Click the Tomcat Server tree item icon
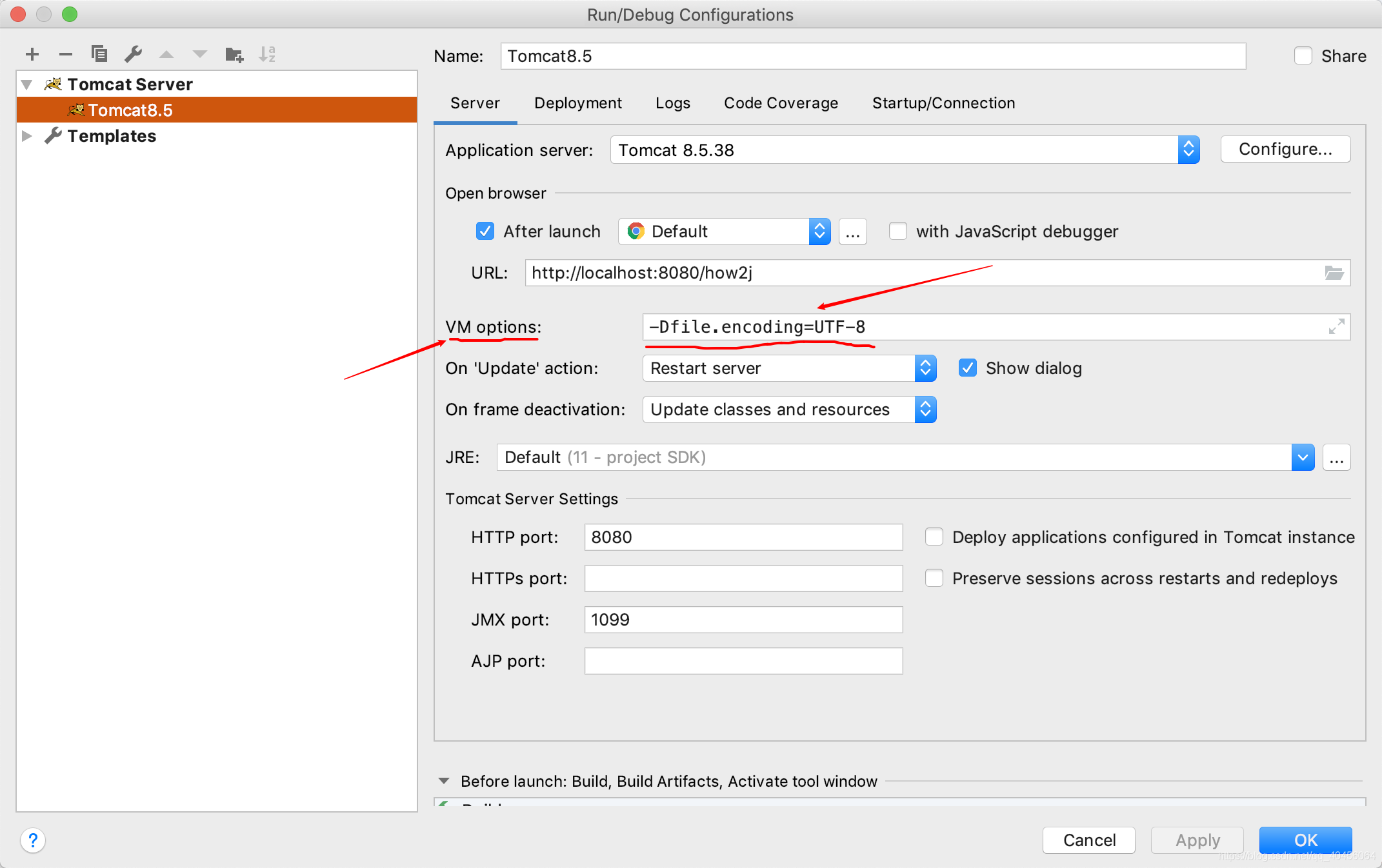Screen dimensions: 1382x868 (54, 84)
